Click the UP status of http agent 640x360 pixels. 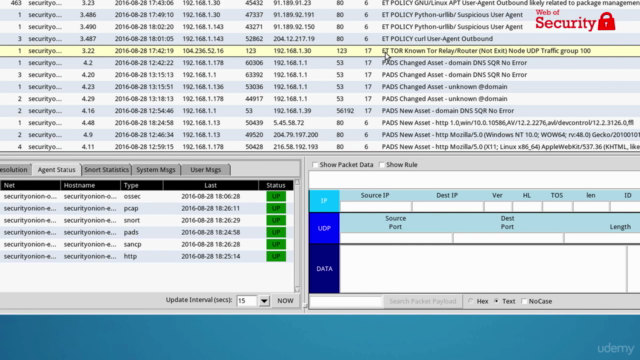(276, 256)
